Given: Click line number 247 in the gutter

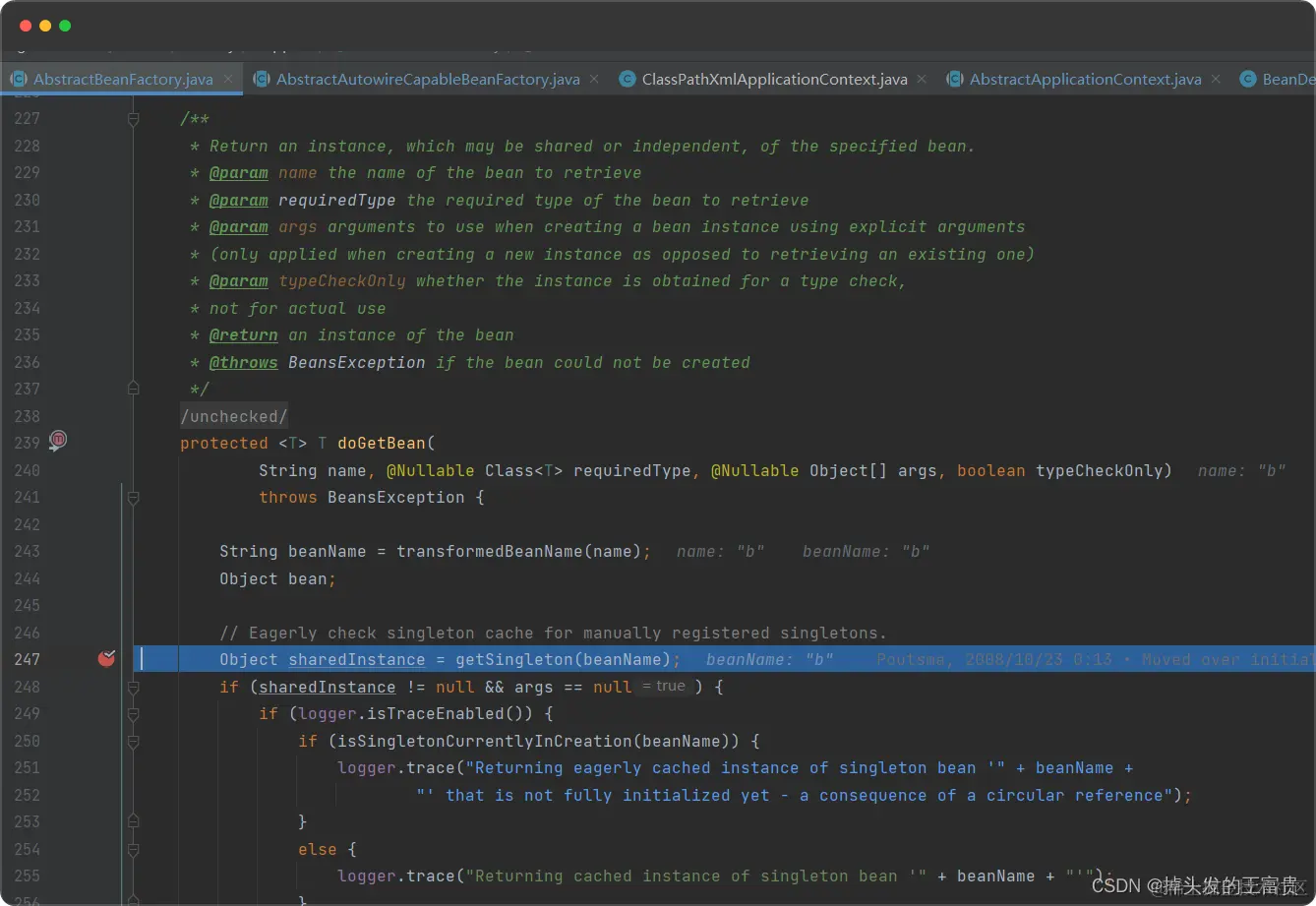Looking at the screenshot, I should tap(27, 660).
